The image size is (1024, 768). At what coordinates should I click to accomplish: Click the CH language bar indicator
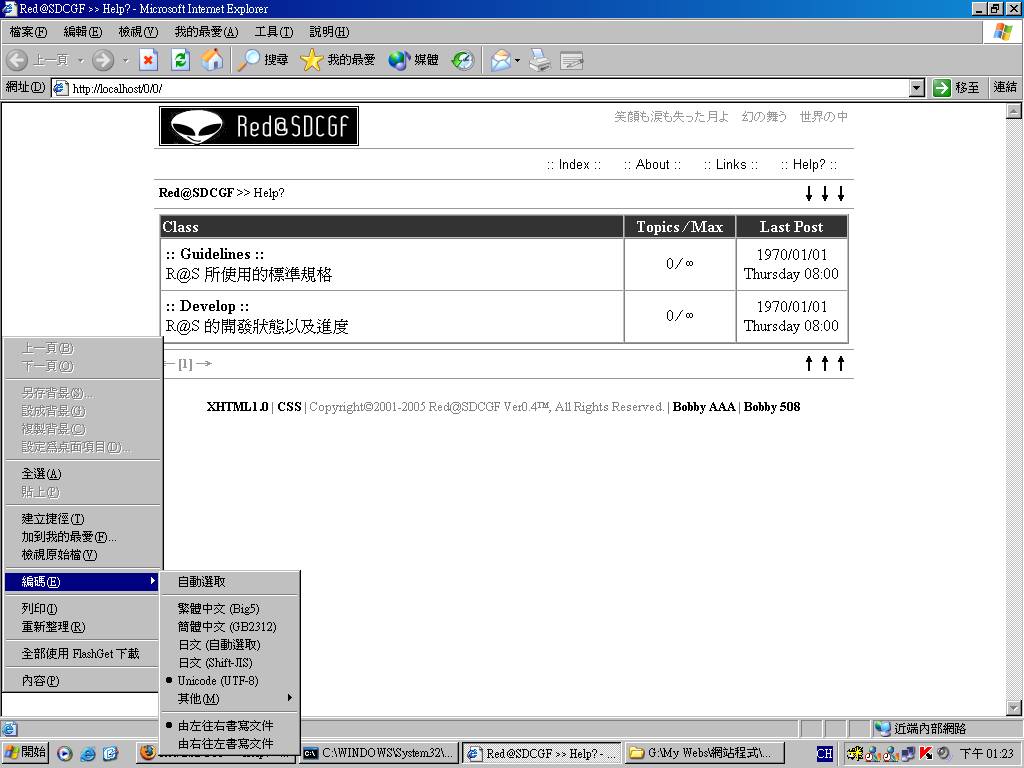[825, 754]
